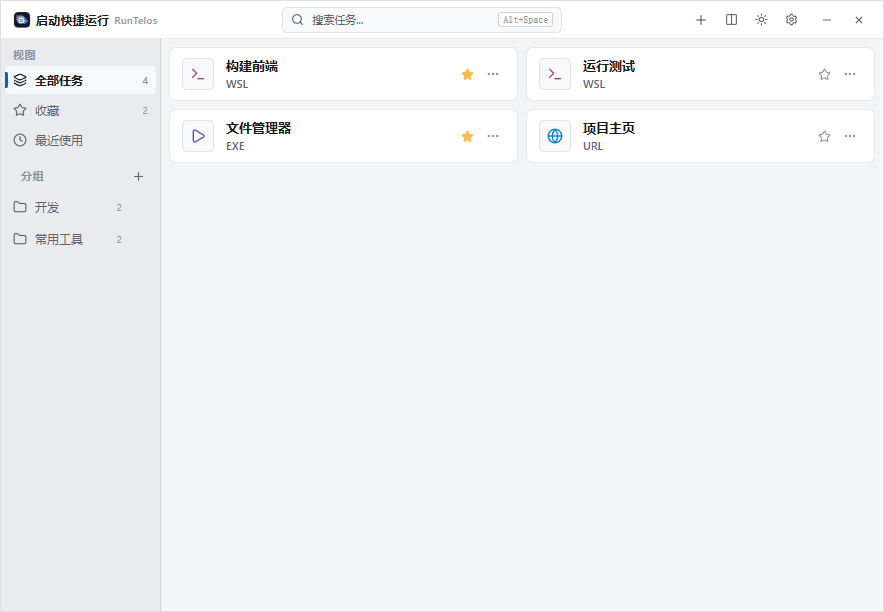Viewport: 884px width, 612px height.
Task: Open more options for 项目主页
Action: [x=850, y=136]
